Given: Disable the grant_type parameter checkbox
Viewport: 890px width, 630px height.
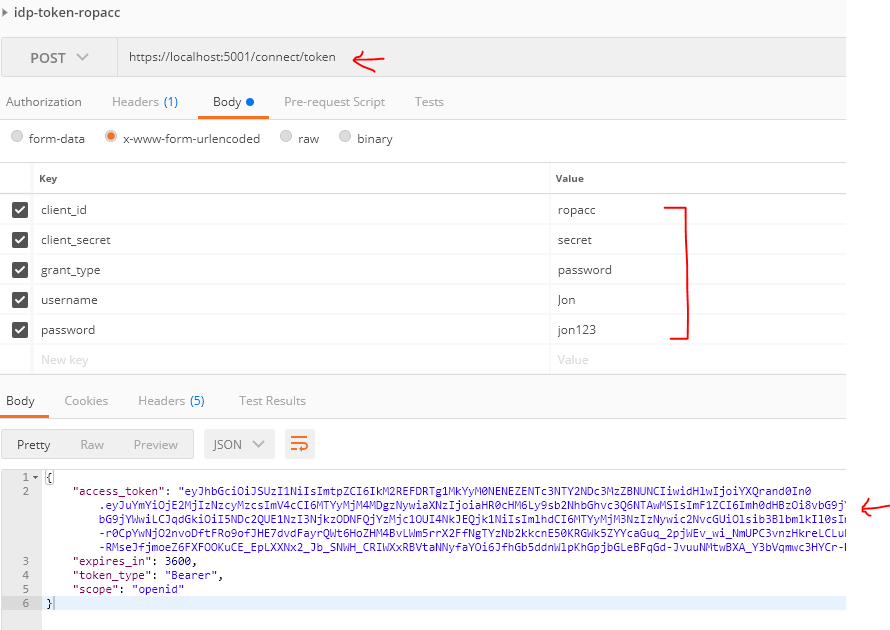Looking at the screenshot, I should coord(20,270).
